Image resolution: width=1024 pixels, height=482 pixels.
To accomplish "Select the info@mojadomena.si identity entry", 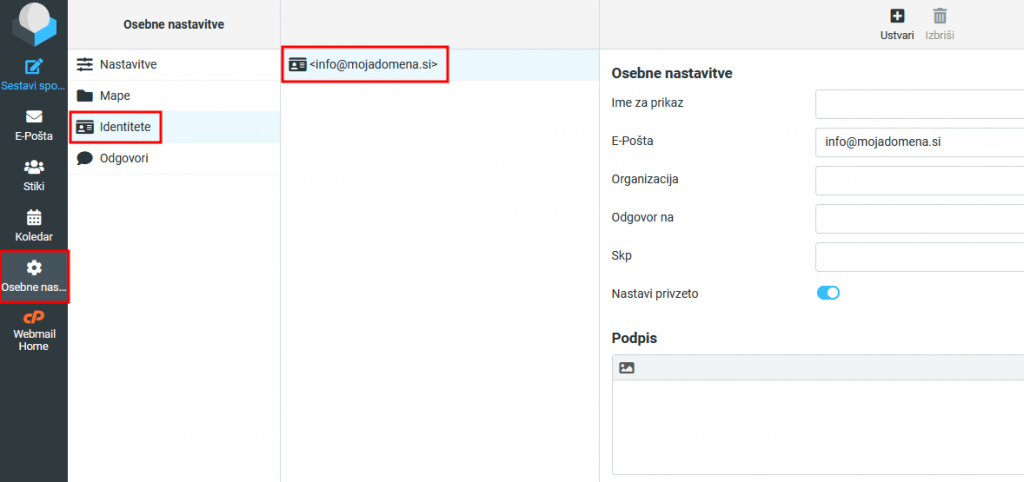I will 373,64.
